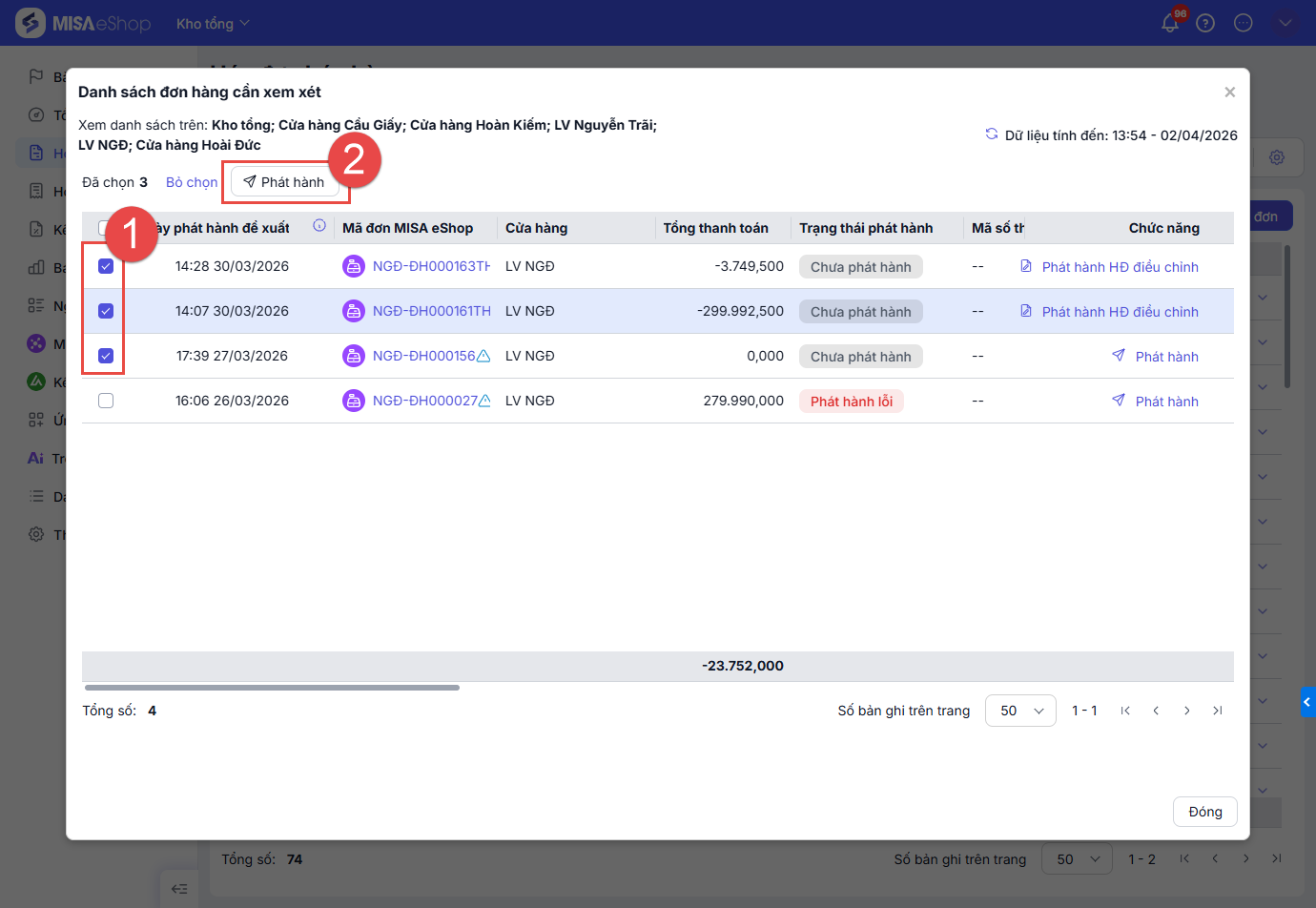This screenshot has width=1316, height=908.
Task: Click the refresh data icon
Action: pyautogui.click(x=992, y=134)
